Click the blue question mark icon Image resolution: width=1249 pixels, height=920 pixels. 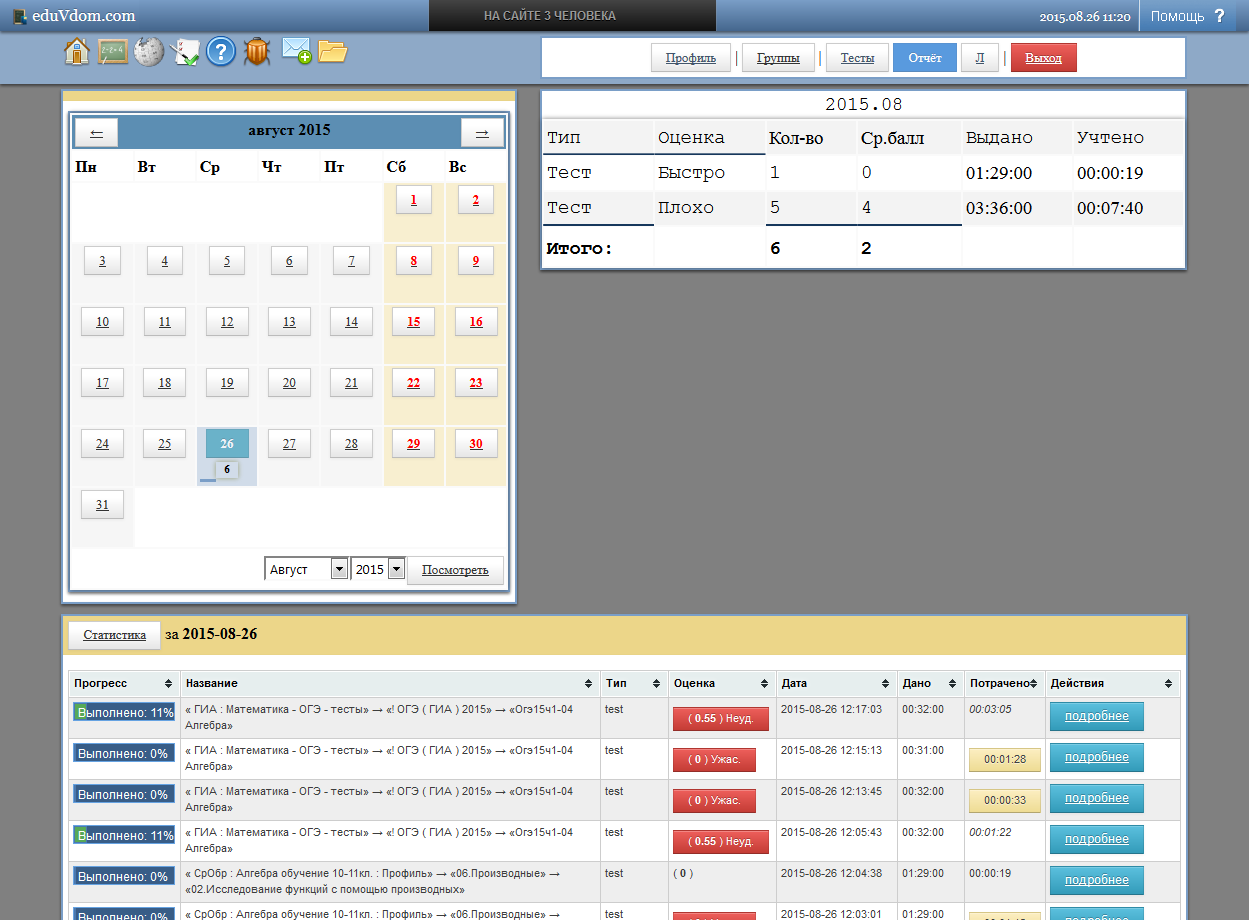pyautogui.click(x=220, y=52)
